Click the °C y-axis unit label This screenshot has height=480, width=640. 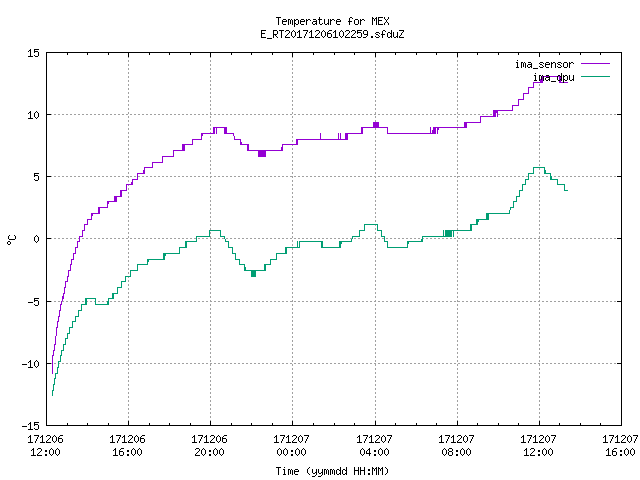tap(12, 240)
